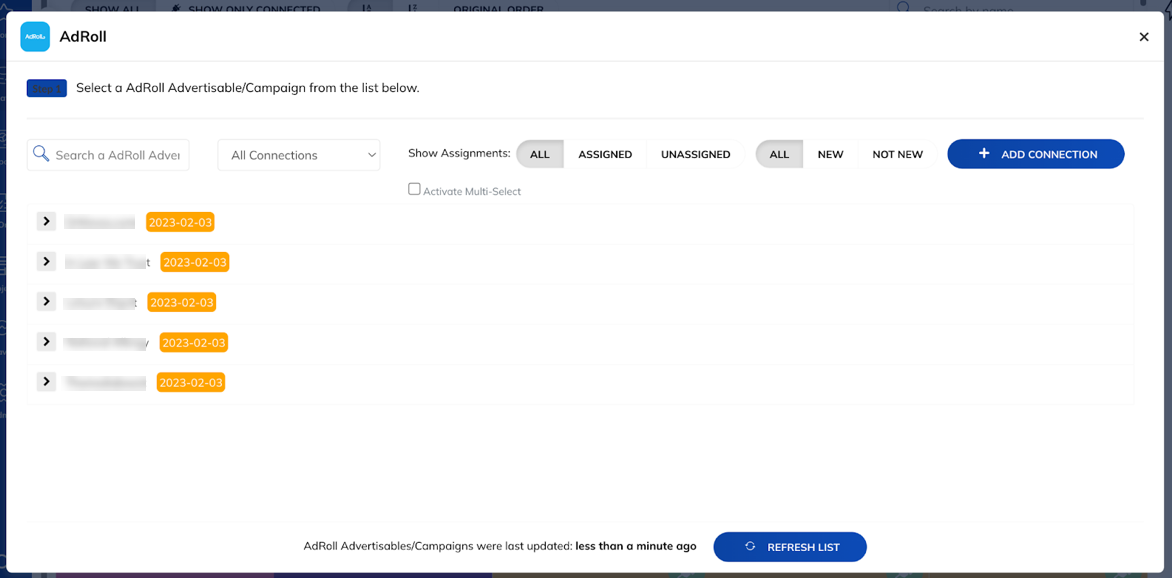
Task: Select the ALL option beside NEW
Action: (x=780, y=154)
